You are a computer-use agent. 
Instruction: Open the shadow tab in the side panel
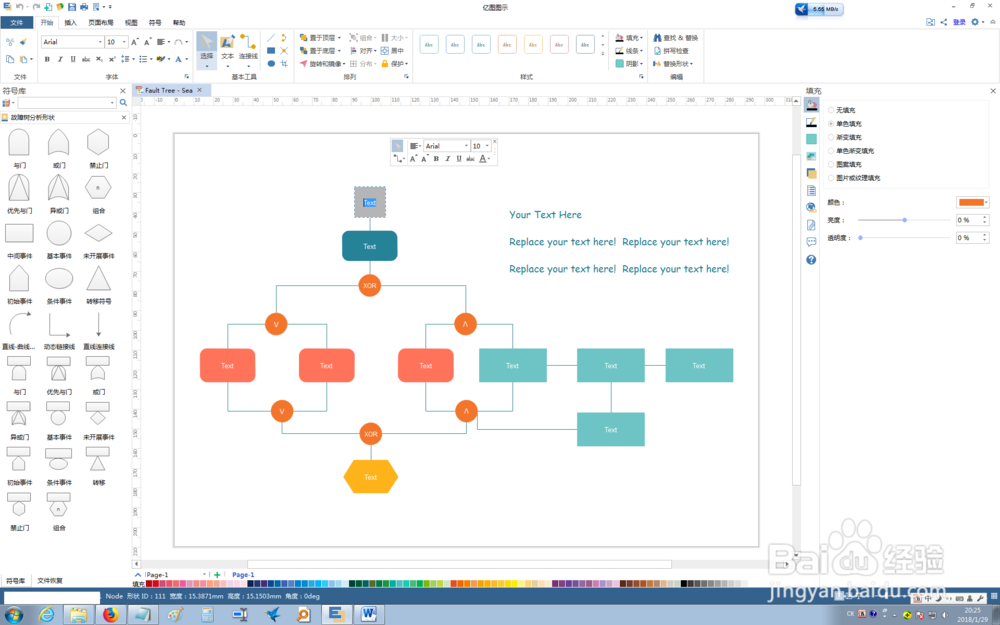click(x=811, y=139)
